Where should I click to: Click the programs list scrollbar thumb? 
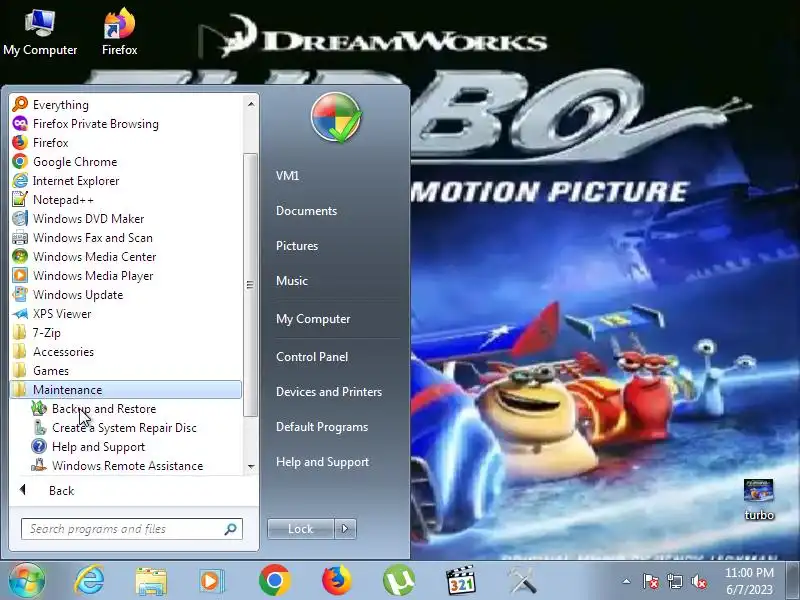(x=250, y=285)
